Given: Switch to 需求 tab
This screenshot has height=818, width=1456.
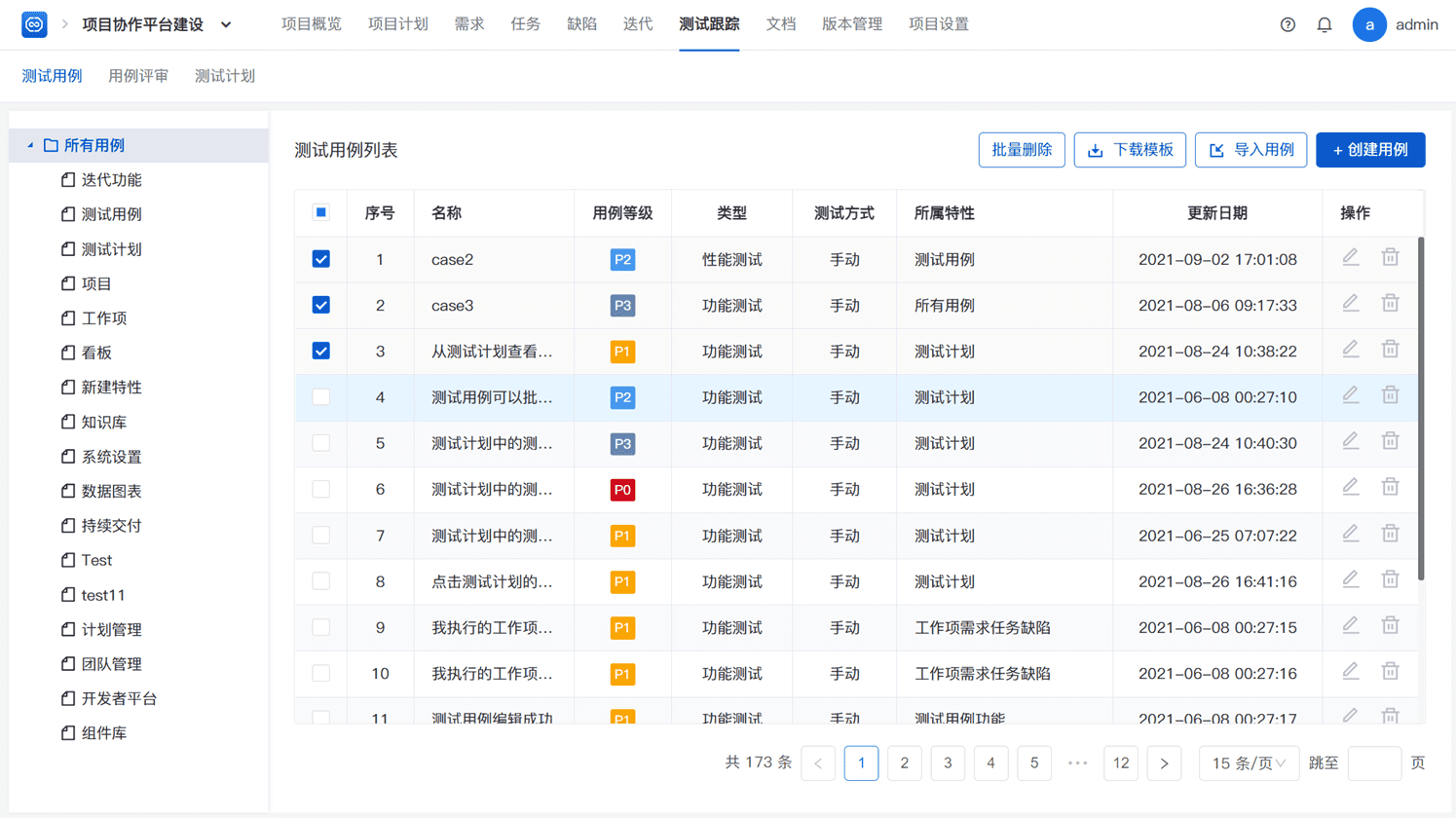Looking at the screenshot, I should (469, 24).
